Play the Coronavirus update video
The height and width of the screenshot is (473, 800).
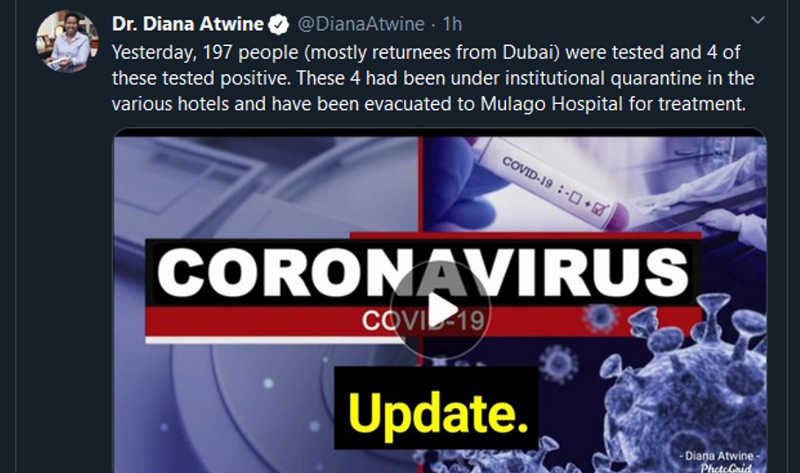click(x=440, y=309)
